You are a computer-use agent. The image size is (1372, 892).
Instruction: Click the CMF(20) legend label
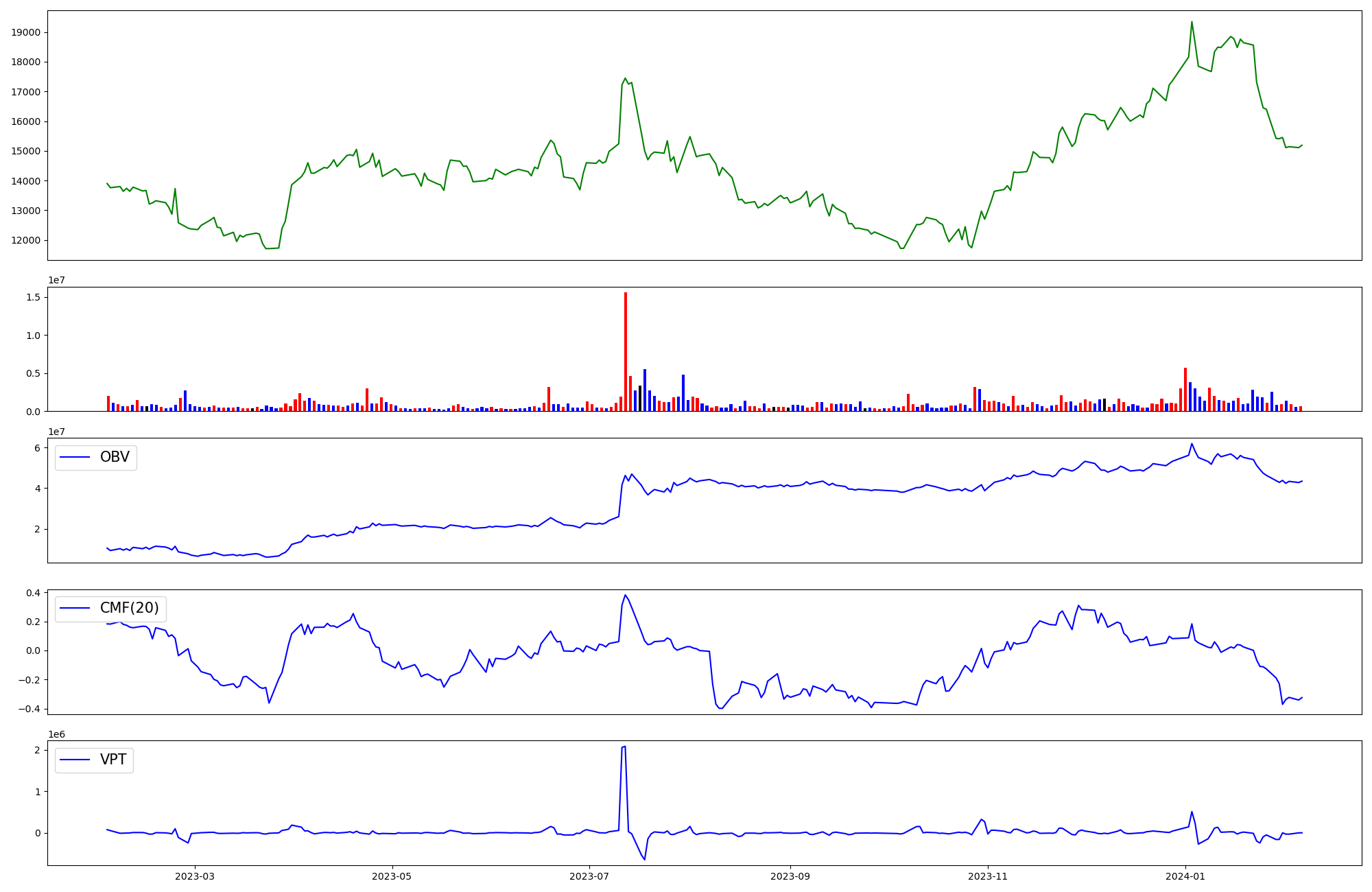coord(129,609)
